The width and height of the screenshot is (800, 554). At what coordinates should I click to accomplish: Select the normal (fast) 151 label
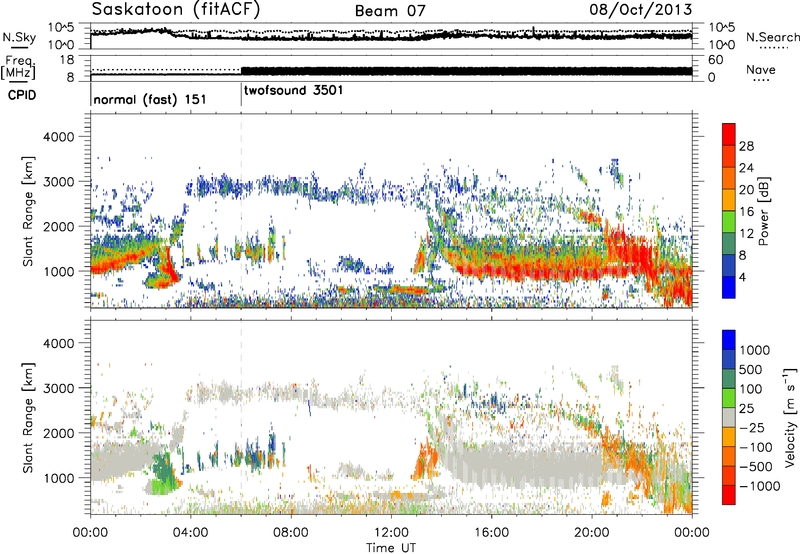pos(150,99)
